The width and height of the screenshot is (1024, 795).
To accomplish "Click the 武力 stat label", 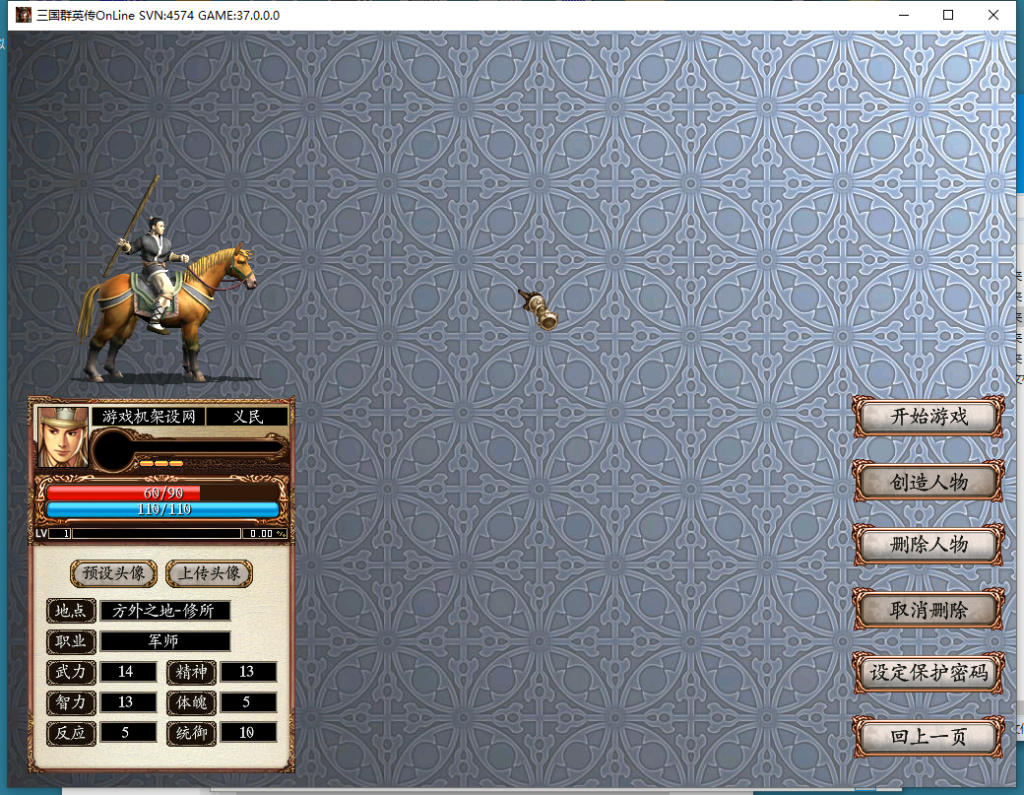I will 71,672.
